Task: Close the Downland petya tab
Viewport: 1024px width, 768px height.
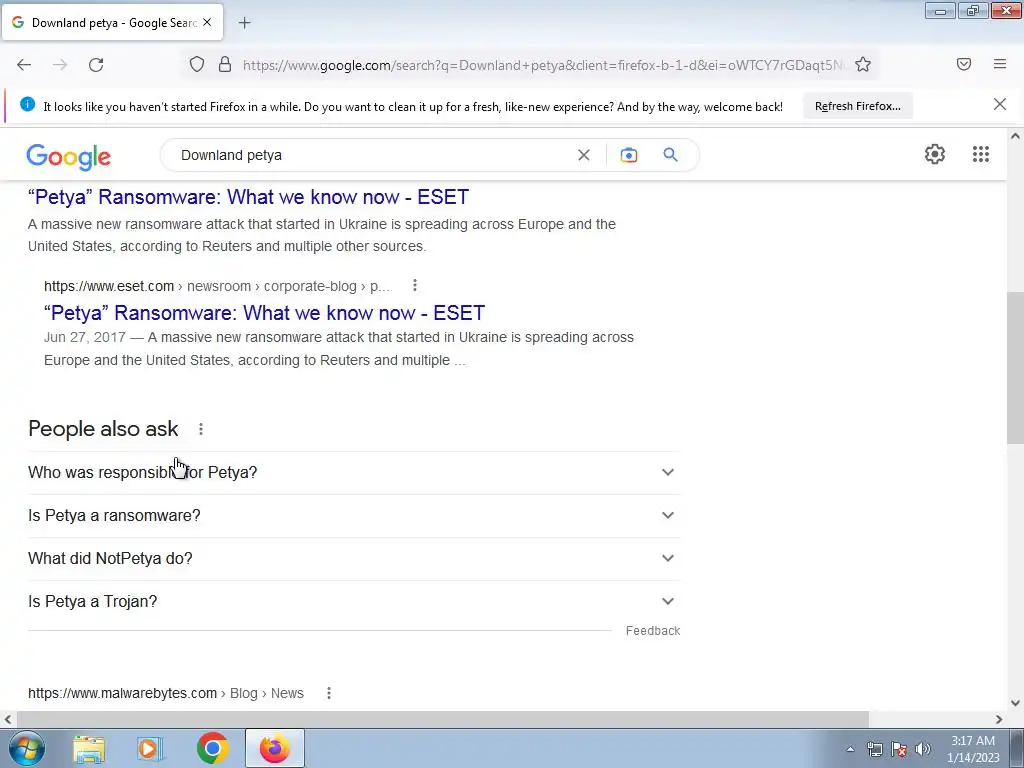Action: (x=207, y=22)
